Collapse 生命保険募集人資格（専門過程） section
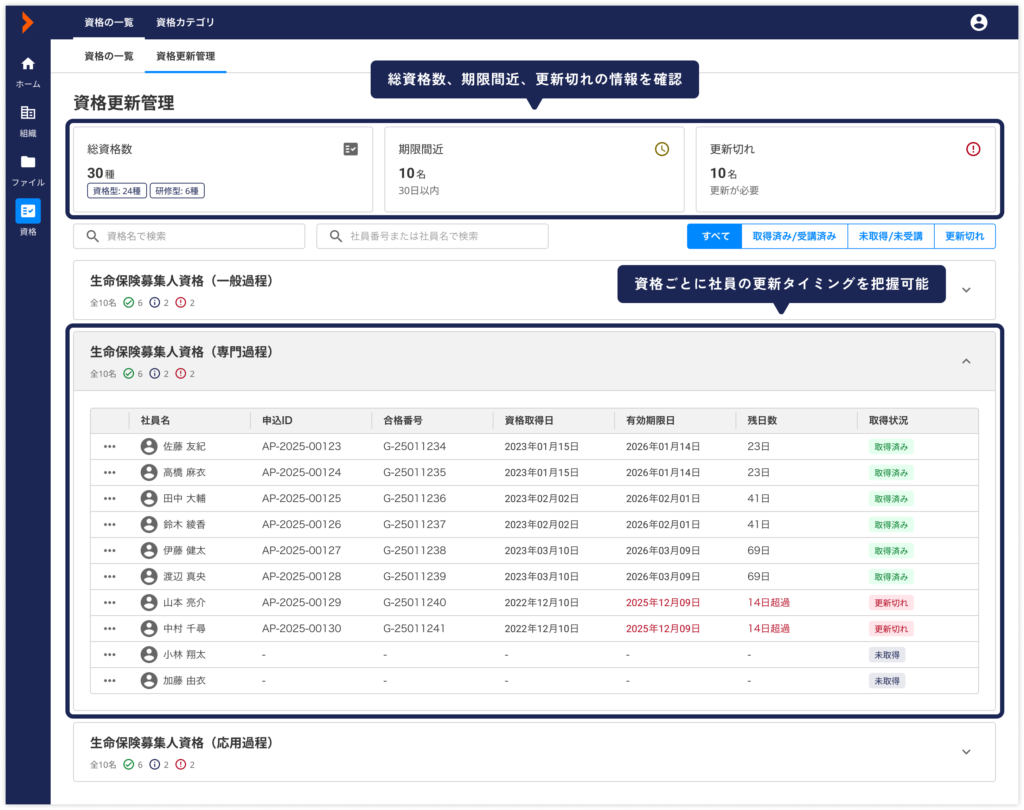 (x=965, y=361)
